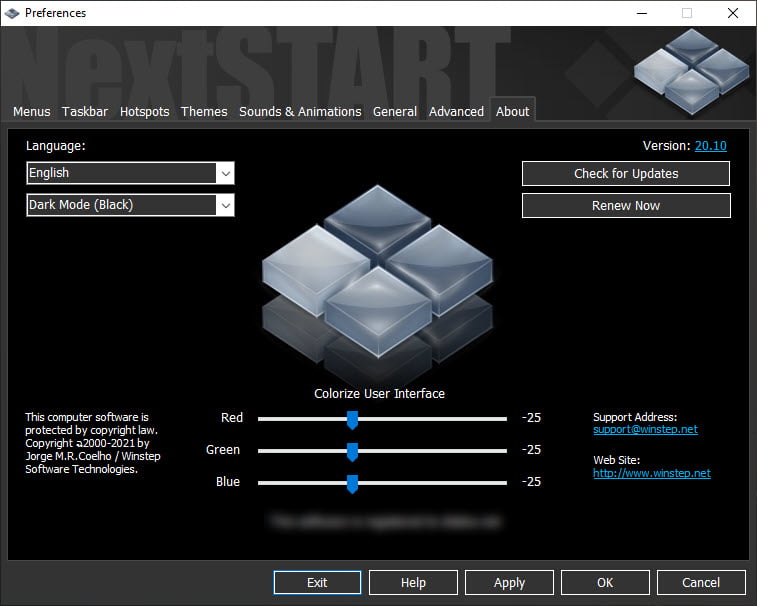This screenshot has width=757, height=606.
Task: Open the Menus tab
Action: pyautogui.click(x=31, y=112)
